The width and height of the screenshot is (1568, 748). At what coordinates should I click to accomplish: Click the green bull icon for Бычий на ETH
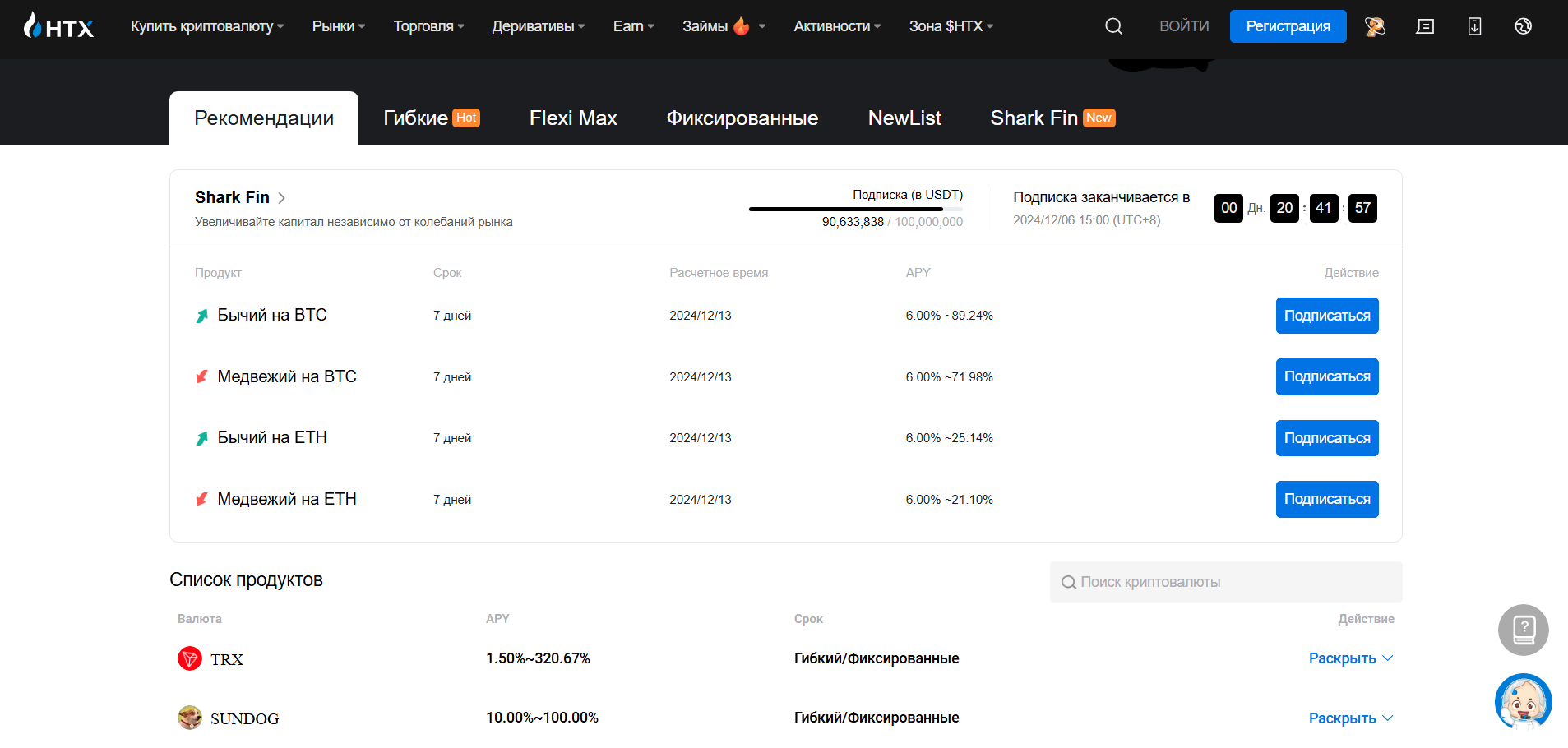(x=202, y=438)
